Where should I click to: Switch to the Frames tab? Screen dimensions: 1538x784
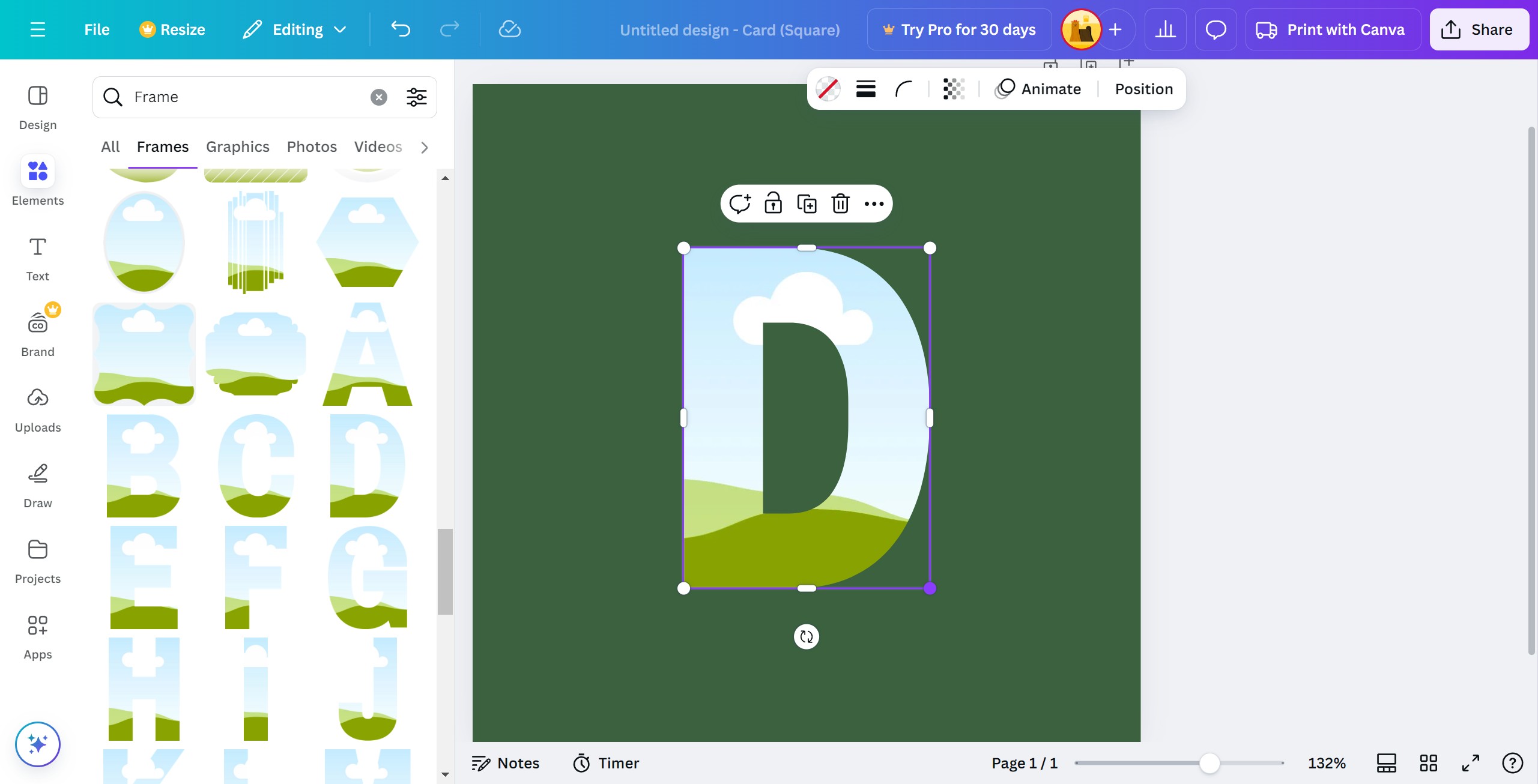tap(163, 146)
